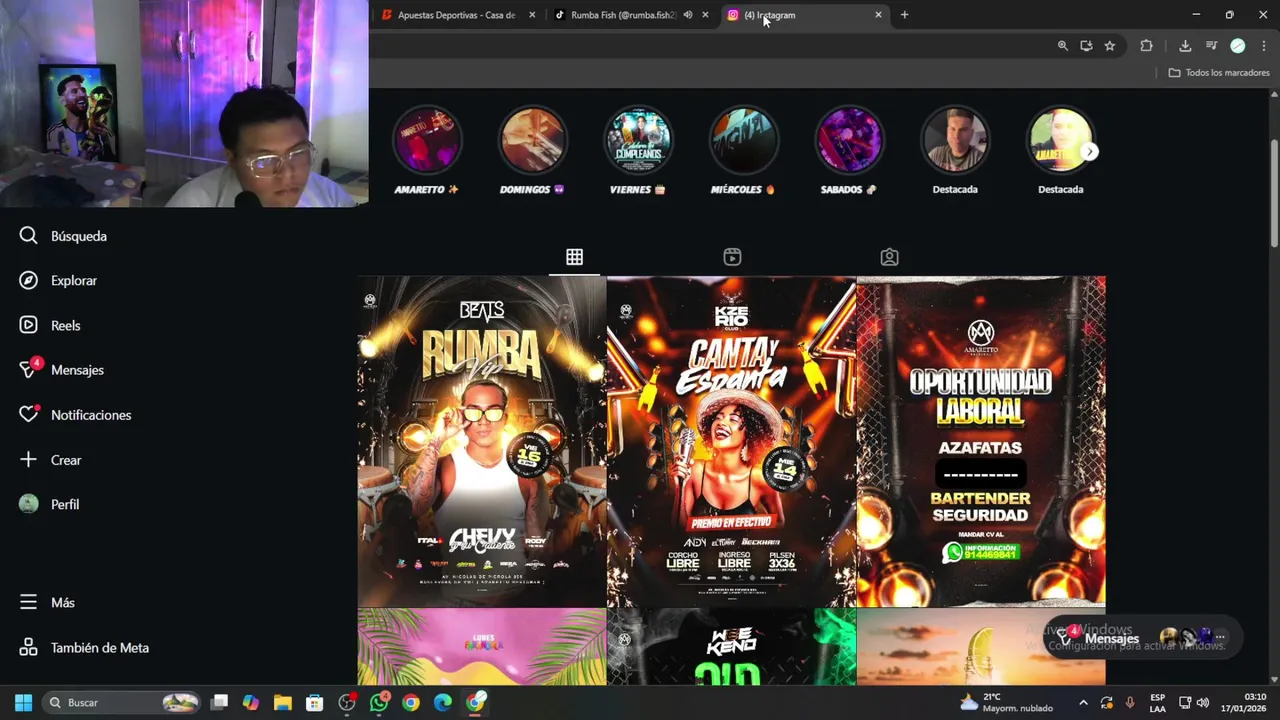Open the Oportunidad Laboral post
Viewport: 1280px width, 720px height.
coord(981,441)
